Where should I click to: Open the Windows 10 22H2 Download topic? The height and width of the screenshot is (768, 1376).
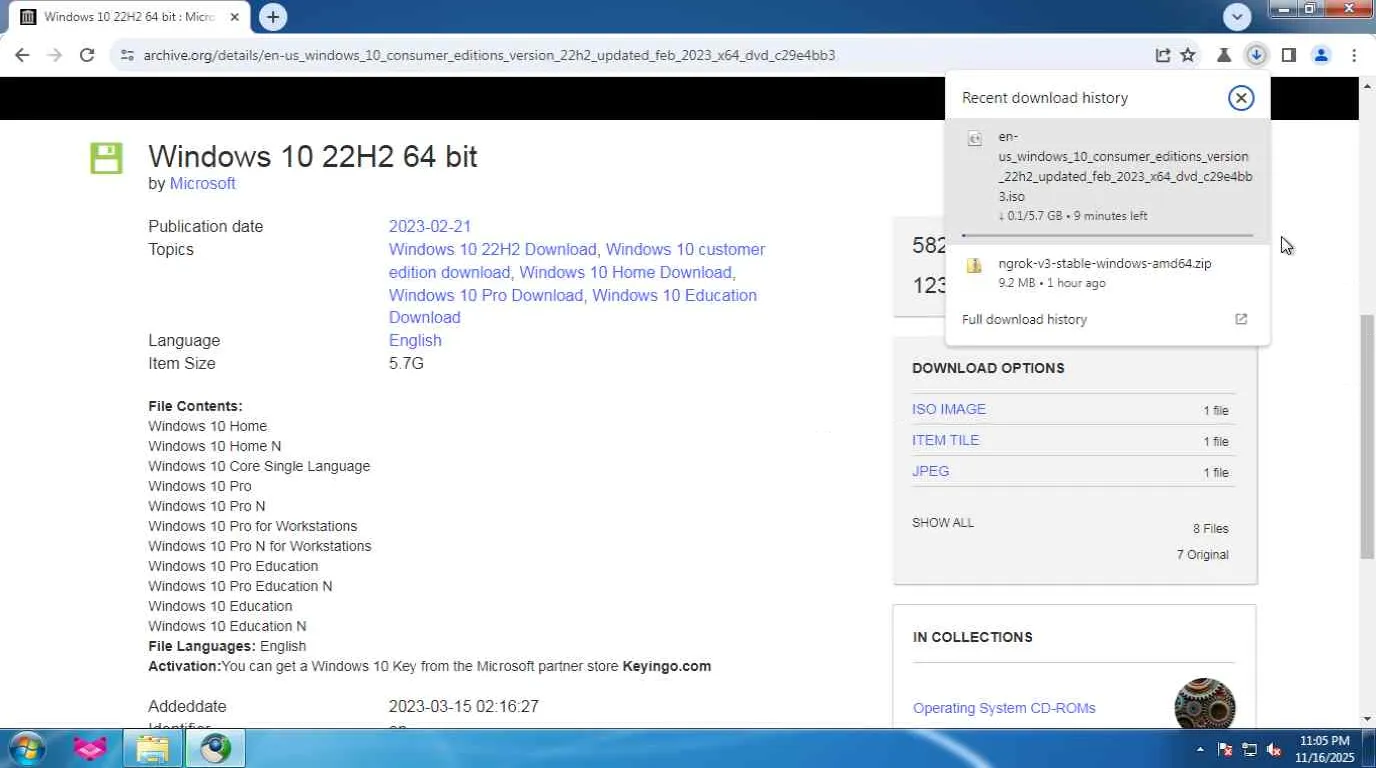pos(493,250)
